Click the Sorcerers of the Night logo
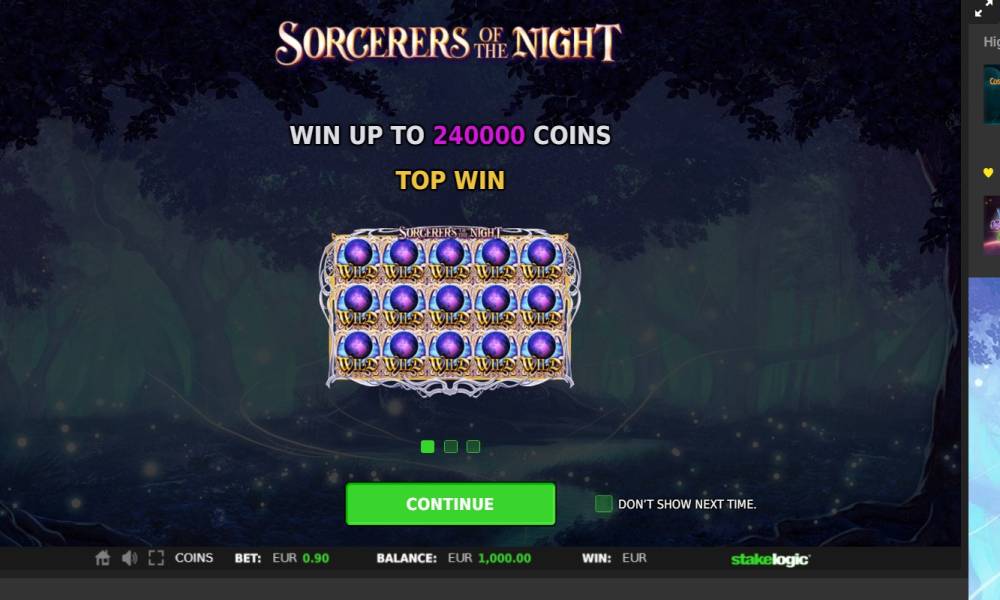1000x600 pixels. [448, 43]
